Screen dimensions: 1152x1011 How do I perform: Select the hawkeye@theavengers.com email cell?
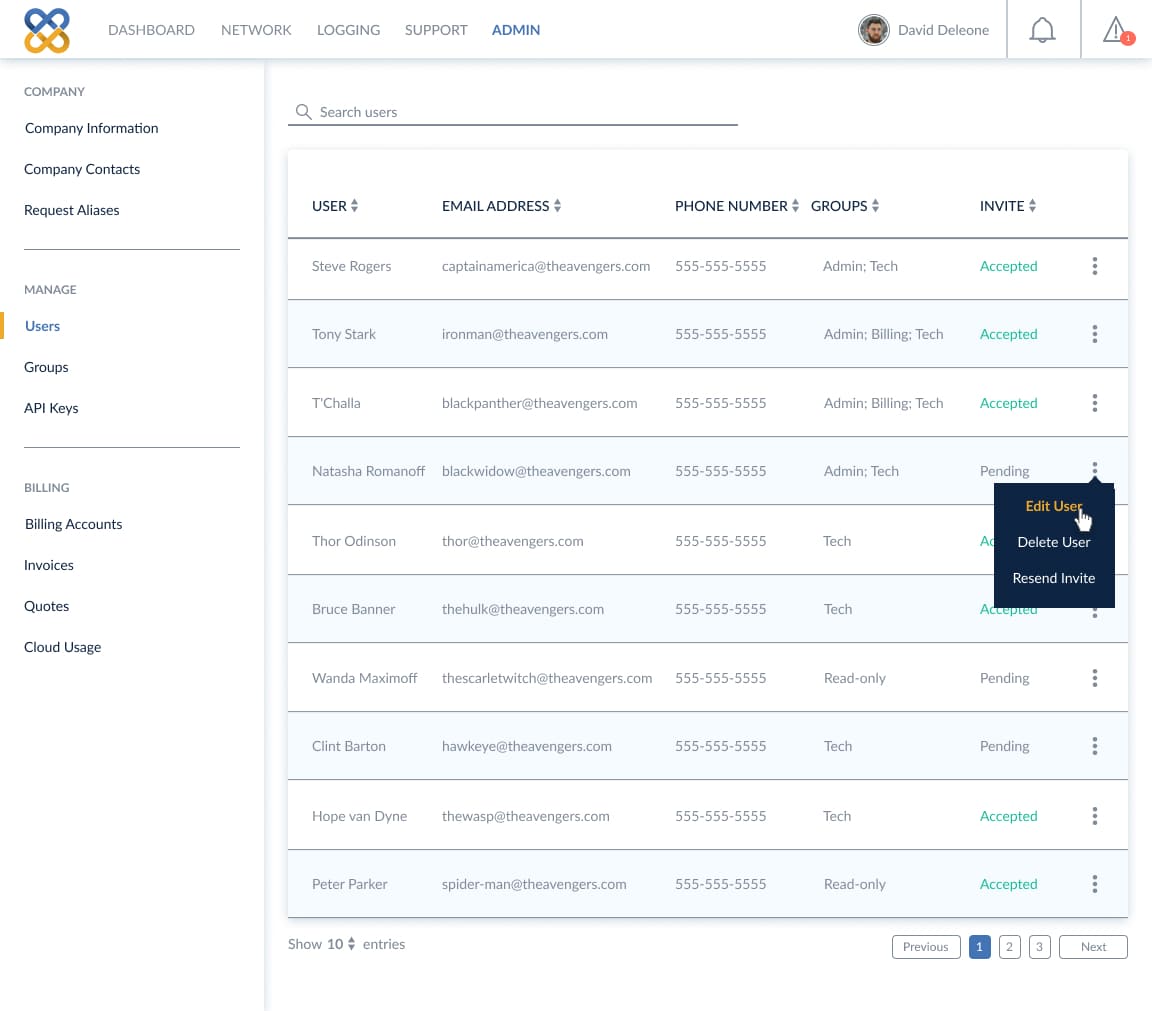[x=527, y=746]
